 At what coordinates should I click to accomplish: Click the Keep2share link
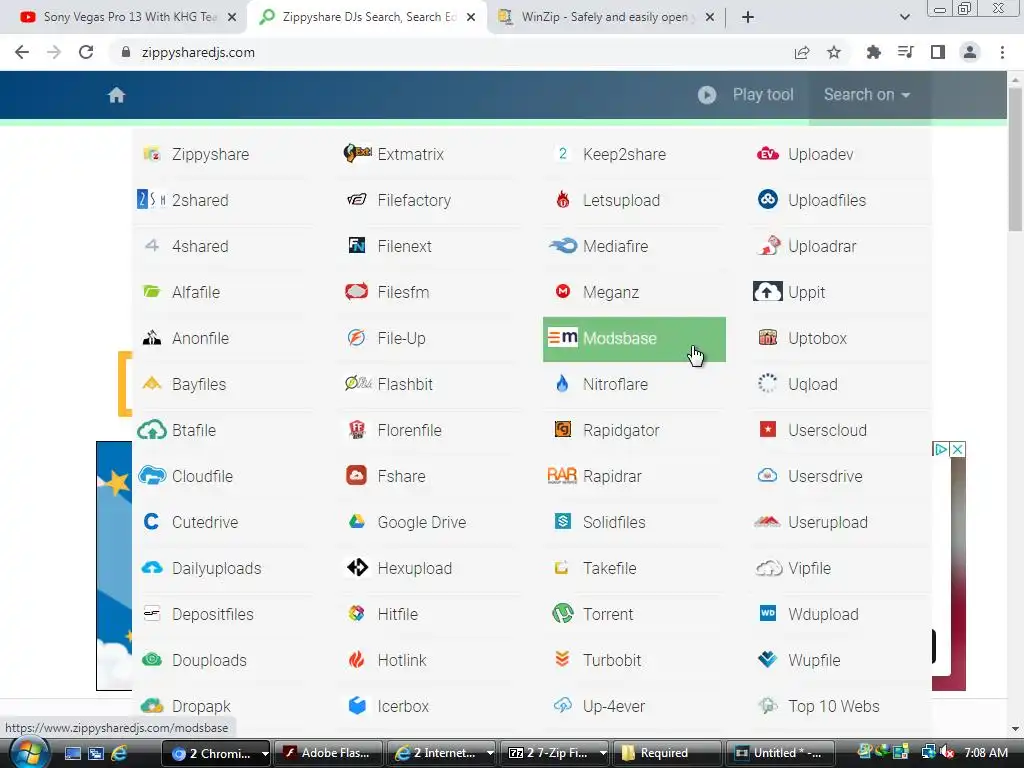click(x=624, y=154)
